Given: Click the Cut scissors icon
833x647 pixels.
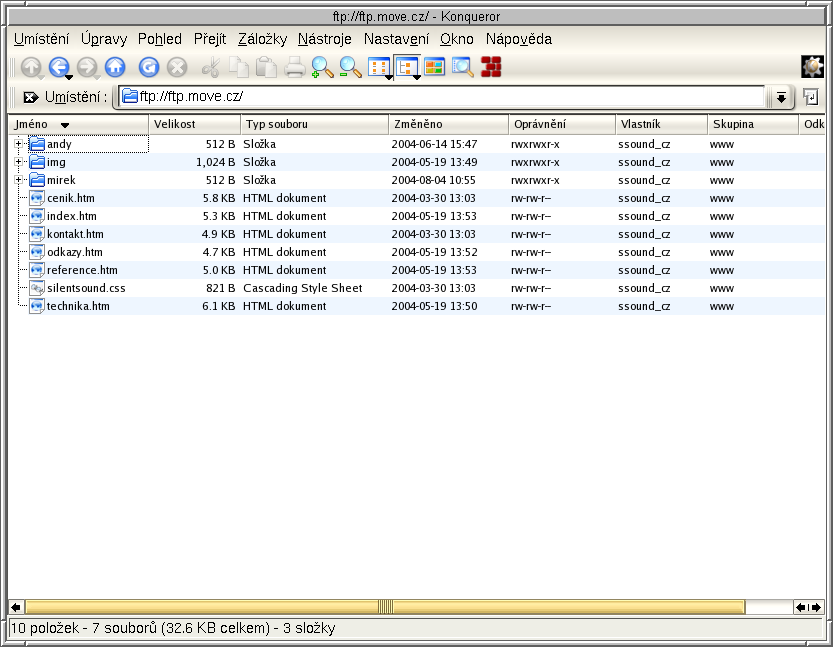Looking at the screenshot, I should coord(211,67).
